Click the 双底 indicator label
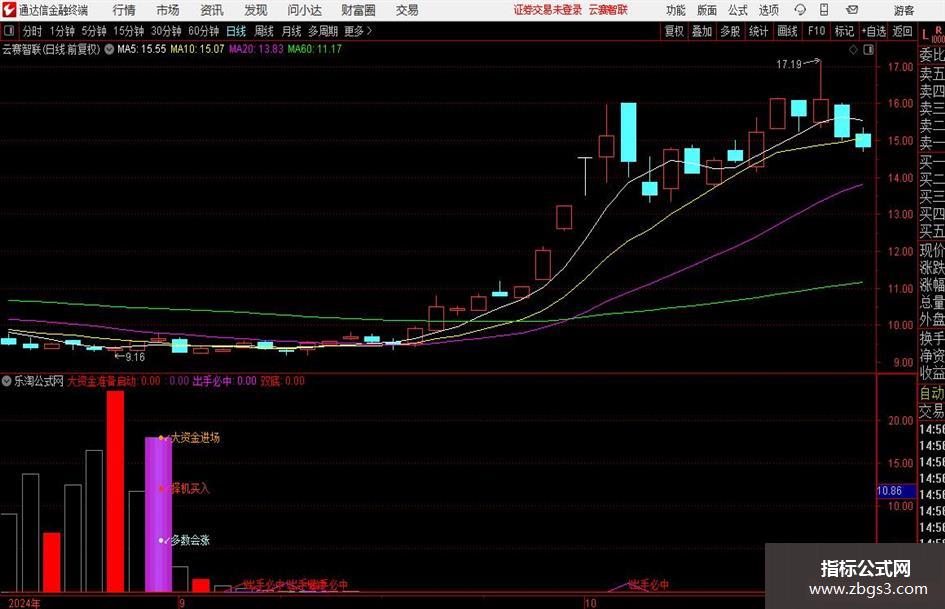945x609 pixels. pyautogui.click(x=271, y=381)
